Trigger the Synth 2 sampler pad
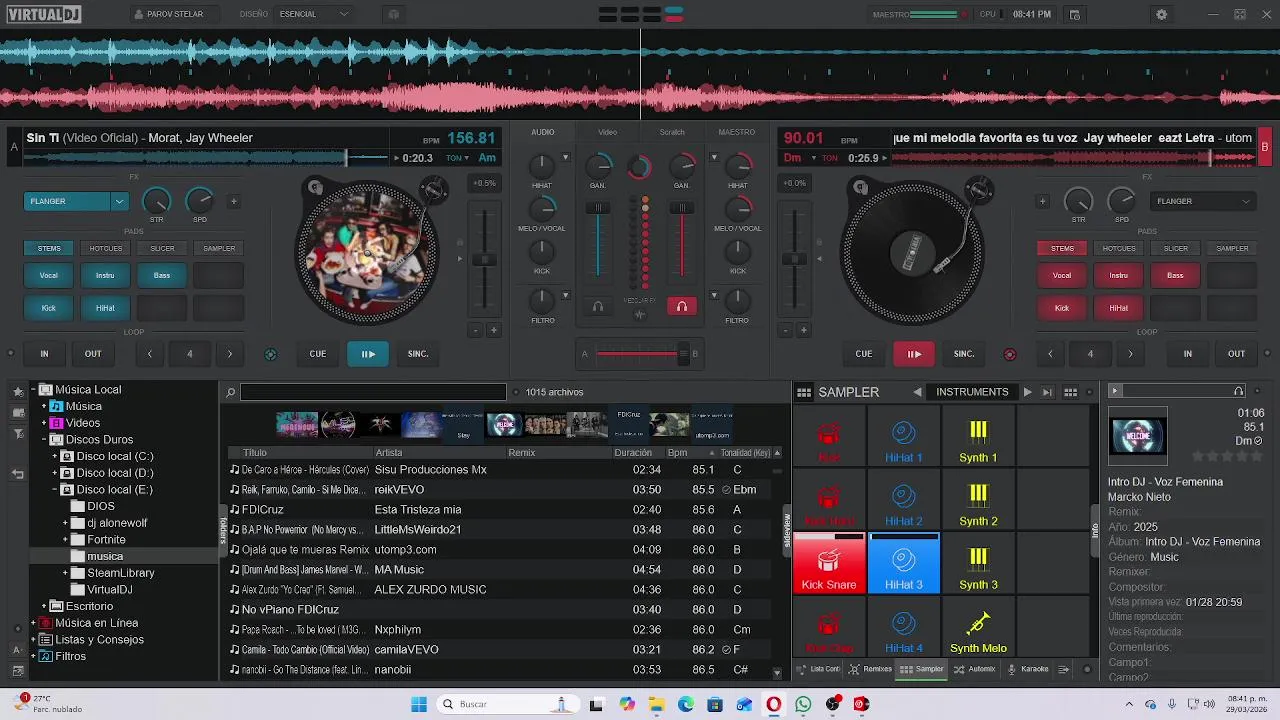Viewport: 1280px width, 720px height. pos(978,500)
